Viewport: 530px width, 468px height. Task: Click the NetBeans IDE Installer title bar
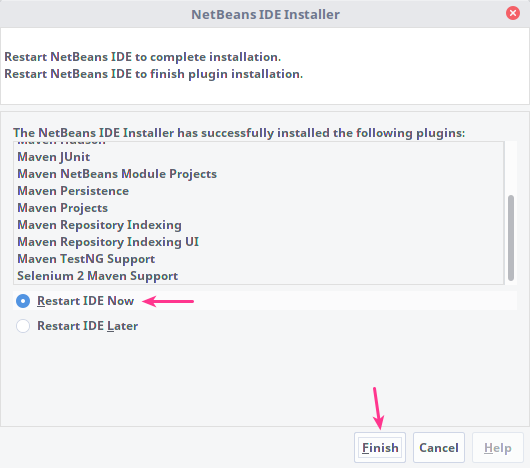pyautogui.click(x=265, y=14)
